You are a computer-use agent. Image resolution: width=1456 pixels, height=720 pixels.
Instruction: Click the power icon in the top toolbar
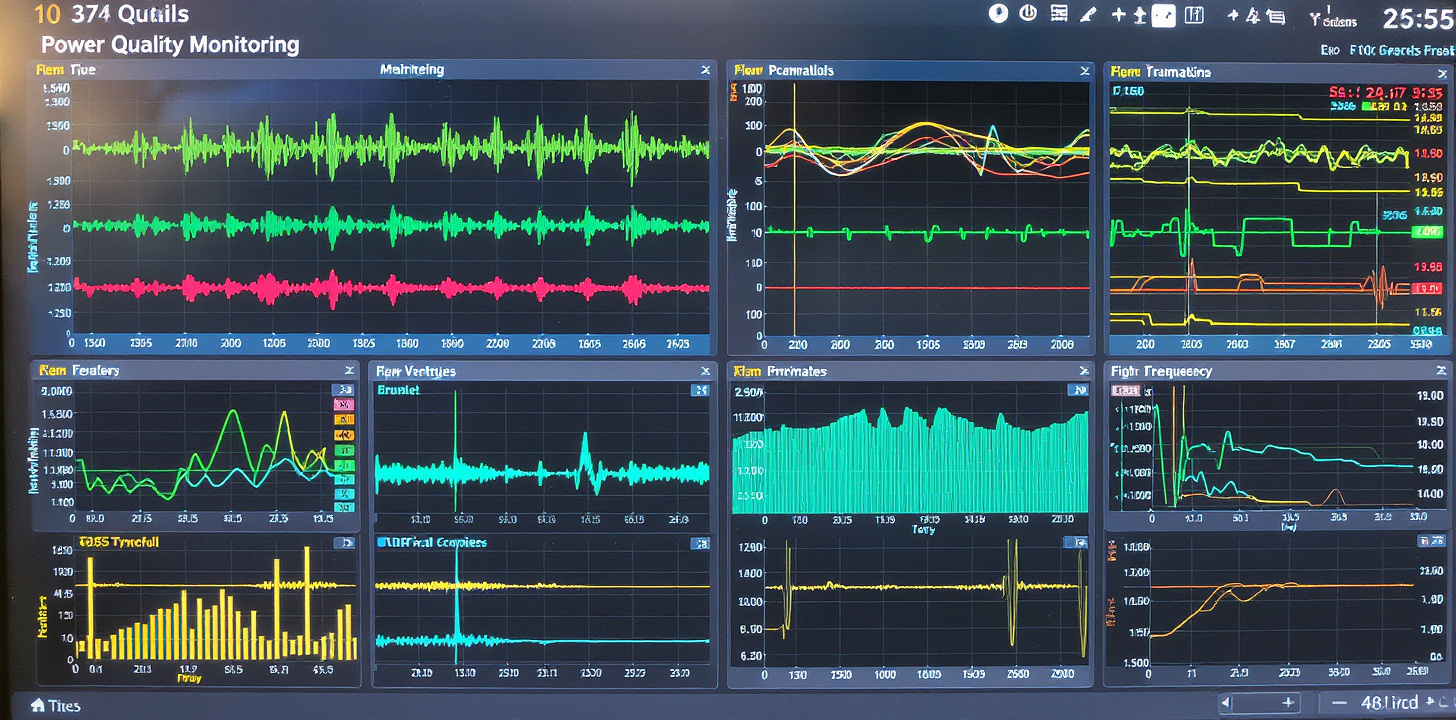pyautogui.click(x=1027, y=14)
